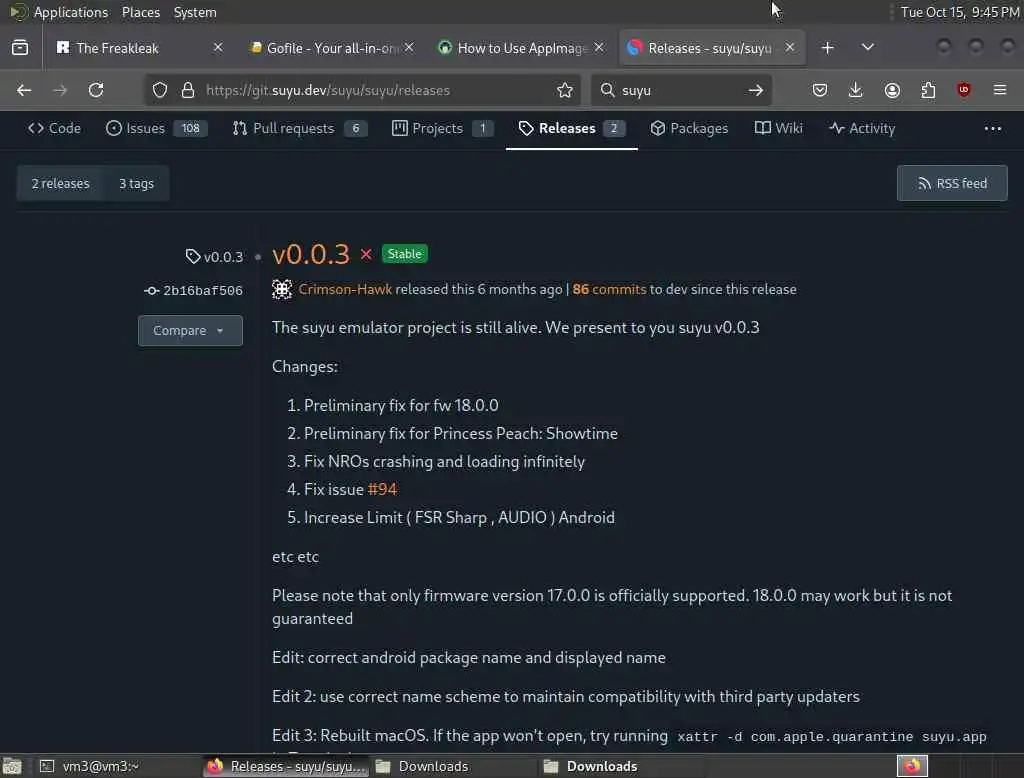Viewport: 1024px width, 778px height.
Task: Reload the current page
Action: (x=96, y=90)
